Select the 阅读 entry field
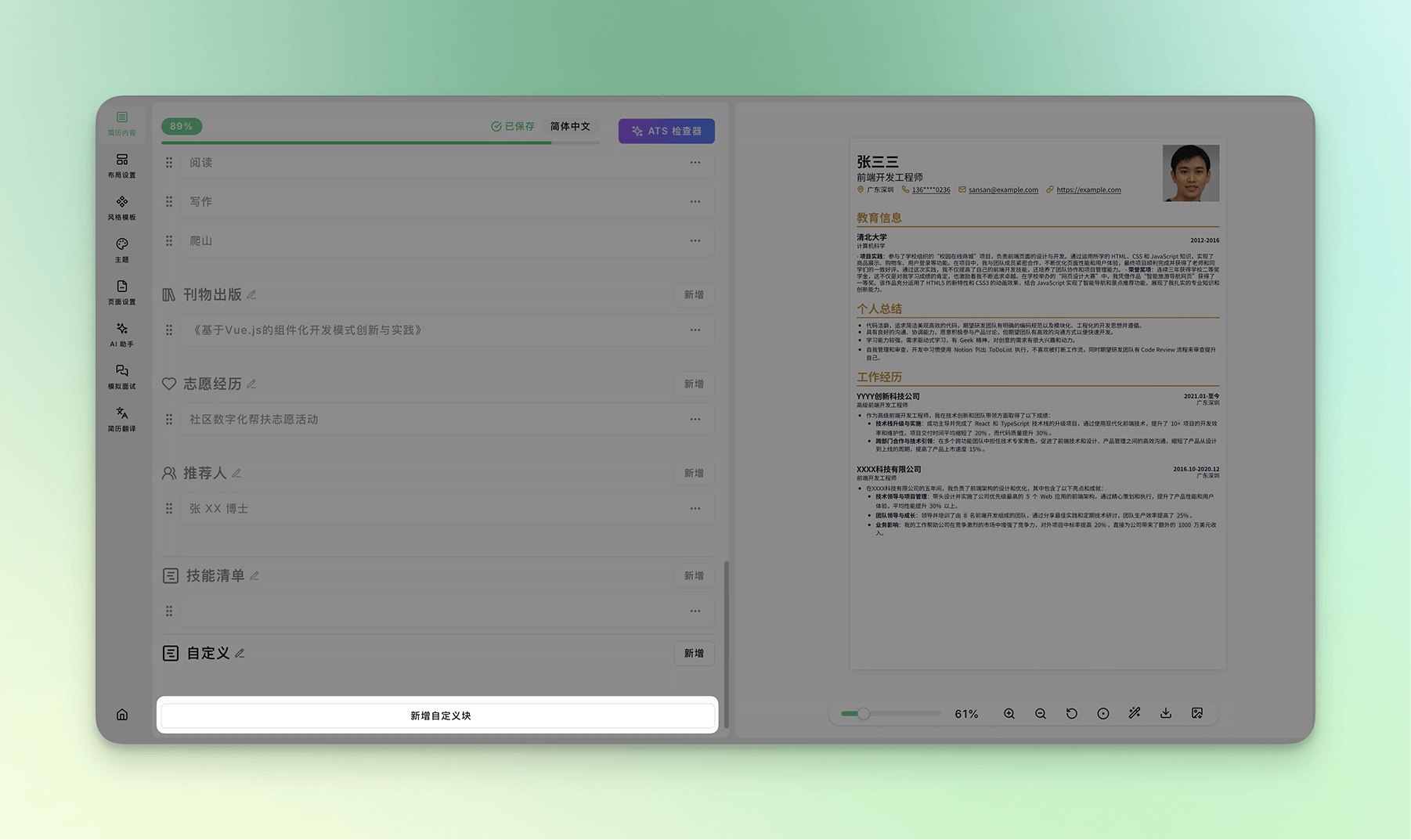1411x840 pixels. pyautogui.click(x=447, y=162)
